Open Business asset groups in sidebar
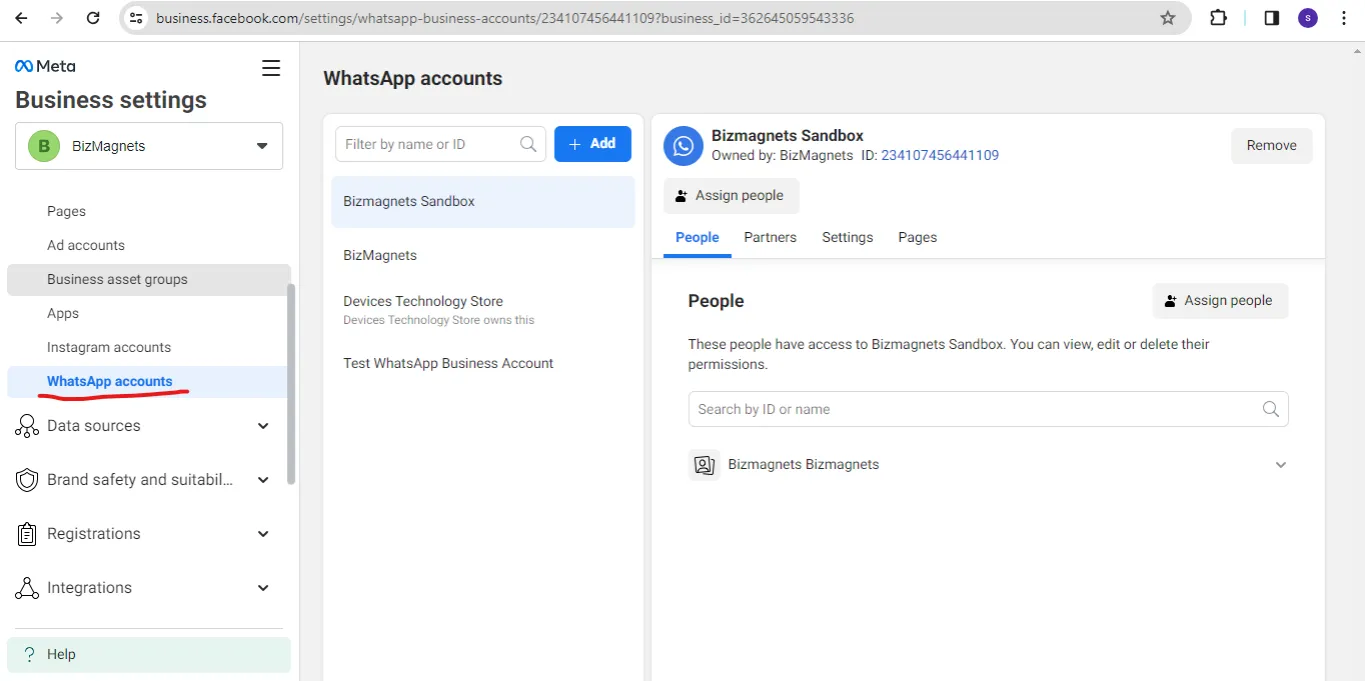This screenshot has height=681, width=1365. click(x=149, y=280)
